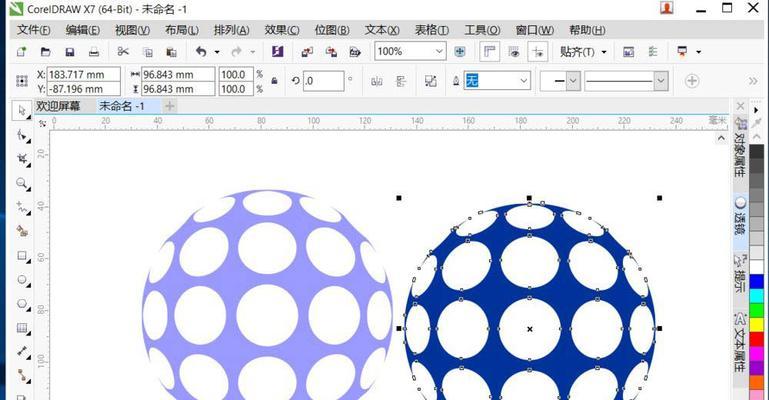Screen dimensions: 769x400
Task: Open the 对象属性 docker tab
Action: (740, 146)
